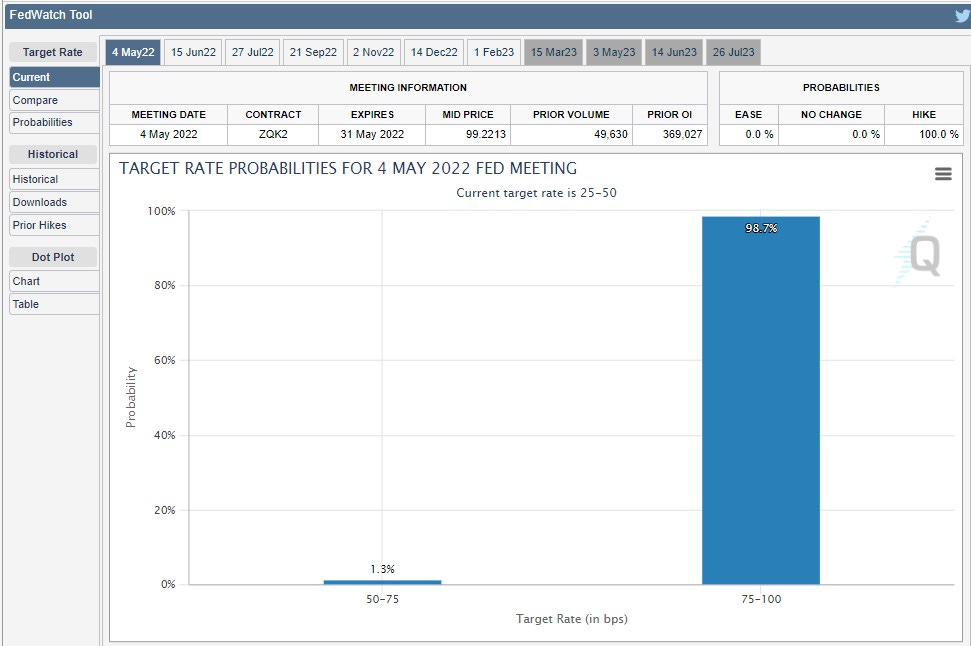Screen dimensions: 971x646
Task: Click the PRIOR VOLUME column header
Action: [x=571, y=115]
